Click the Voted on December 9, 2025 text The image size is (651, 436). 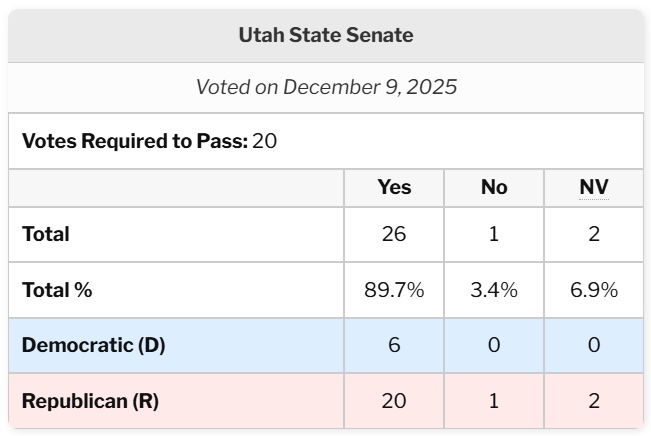tap(326, 87)
